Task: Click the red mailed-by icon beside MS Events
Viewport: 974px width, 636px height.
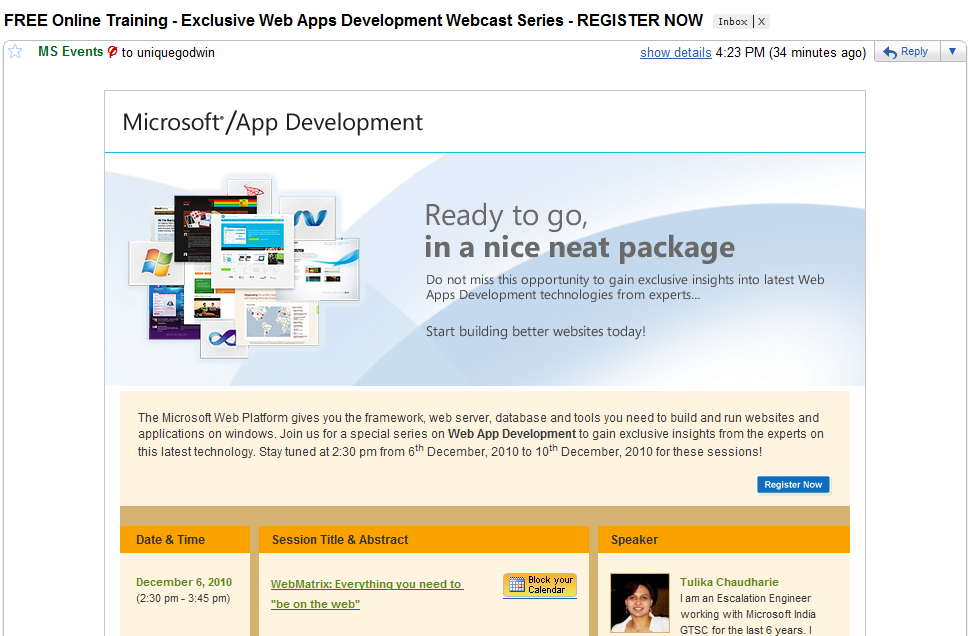Action: tap(112, 52)
